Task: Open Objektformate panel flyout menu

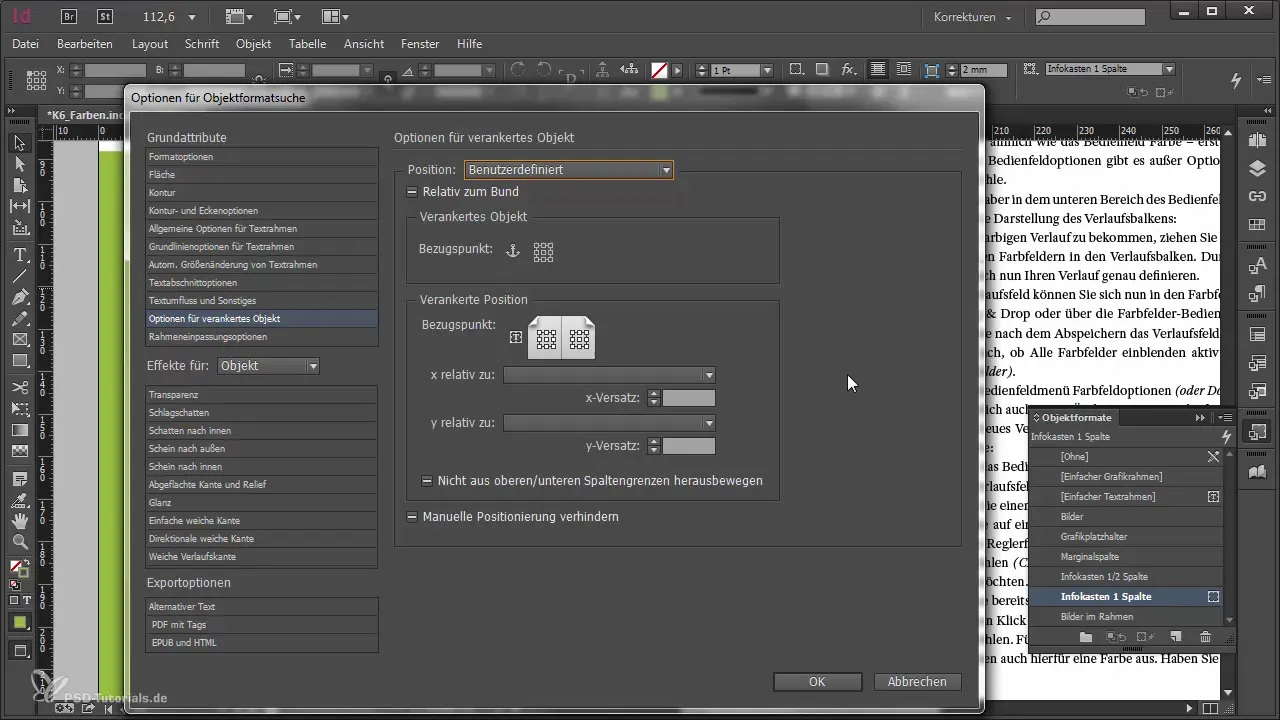Action: (1225, 418)
